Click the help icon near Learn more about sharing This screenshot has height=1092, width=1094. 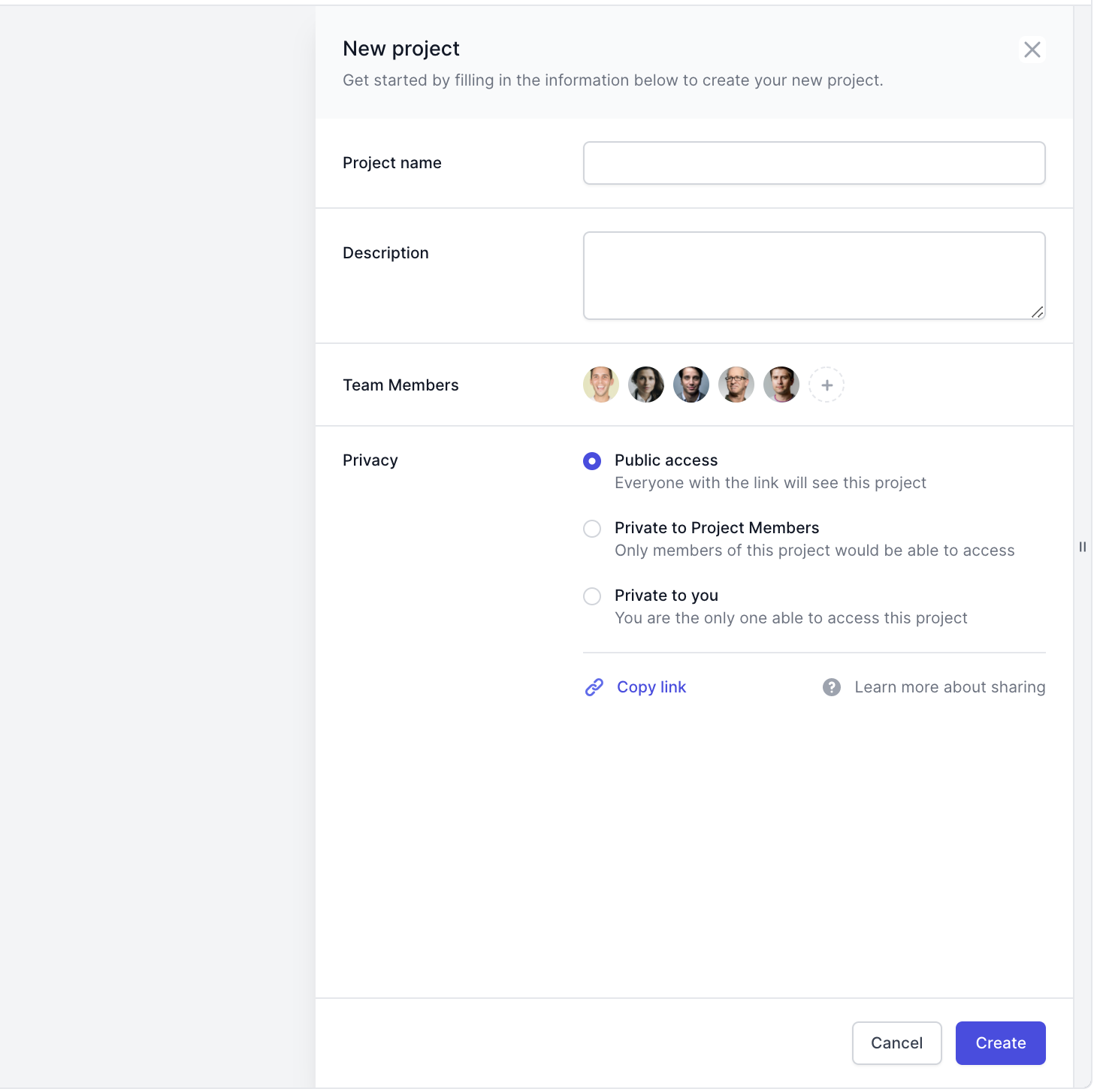[x=832, y=686]
